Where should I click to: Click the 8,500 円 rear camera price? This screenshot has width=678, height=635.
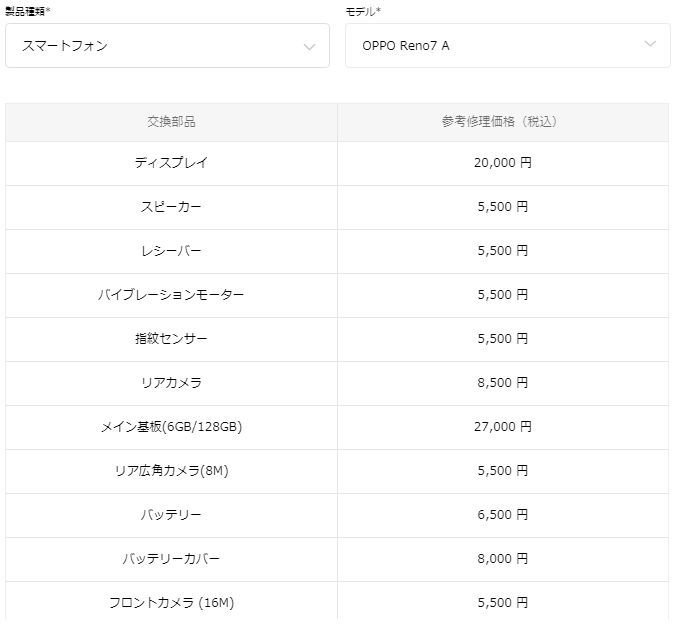tap(502, 383)
